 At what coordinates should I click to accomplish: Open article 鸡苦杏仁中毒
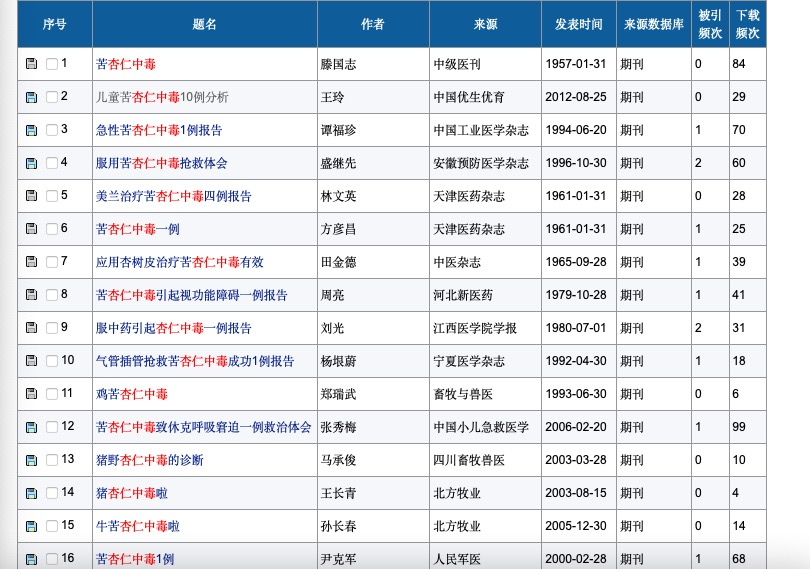[132, 394]
